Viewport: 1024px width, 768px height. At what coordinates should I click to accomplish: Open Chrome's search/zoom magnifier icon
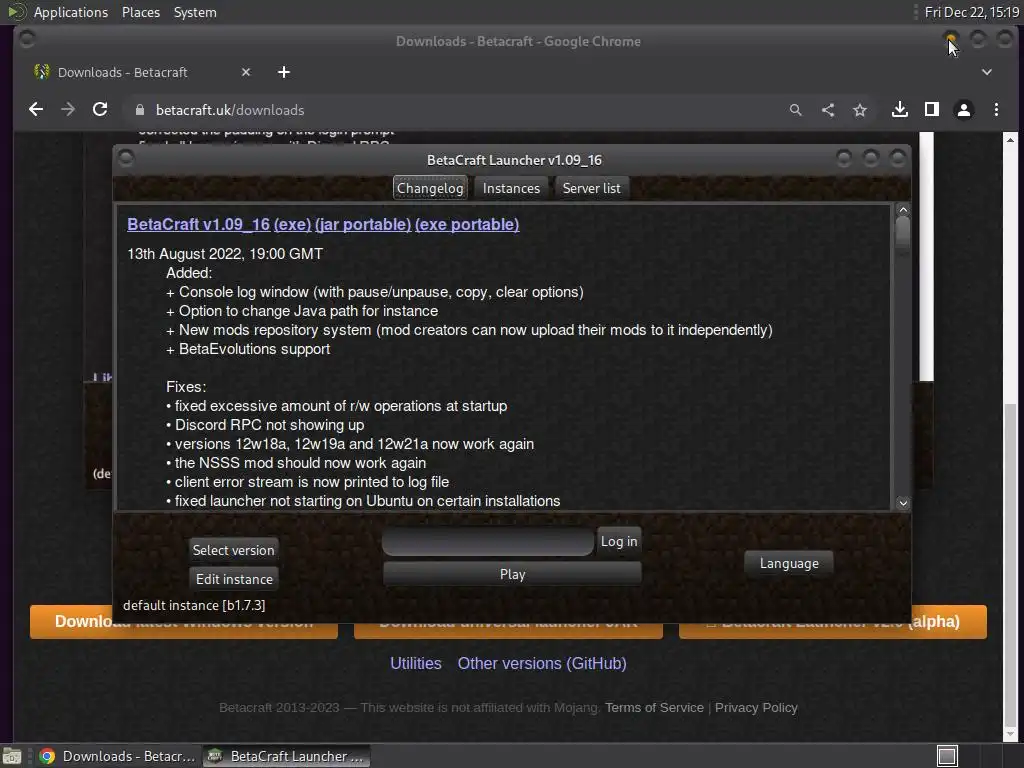[x=795, y=110]
